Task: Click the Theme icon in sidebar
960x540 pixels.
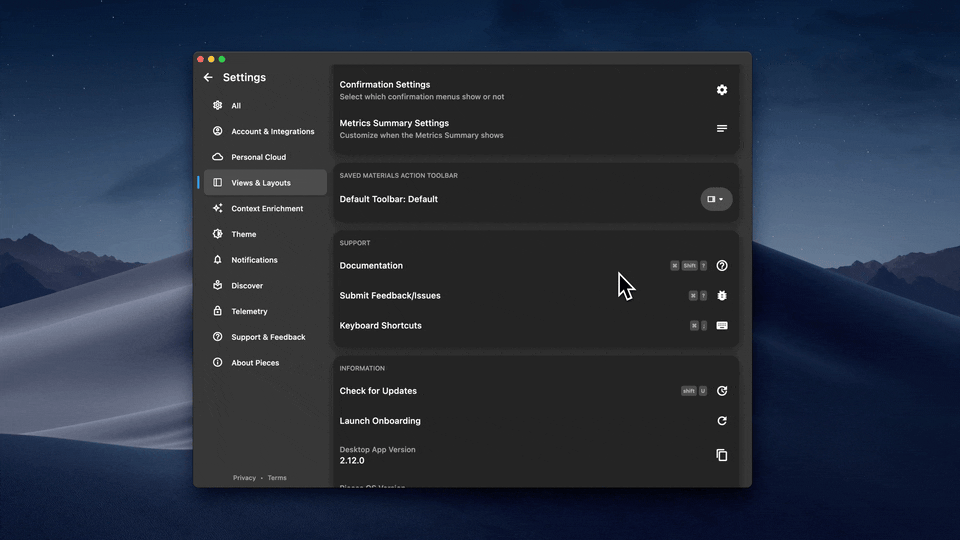Action: pos(217,234)
